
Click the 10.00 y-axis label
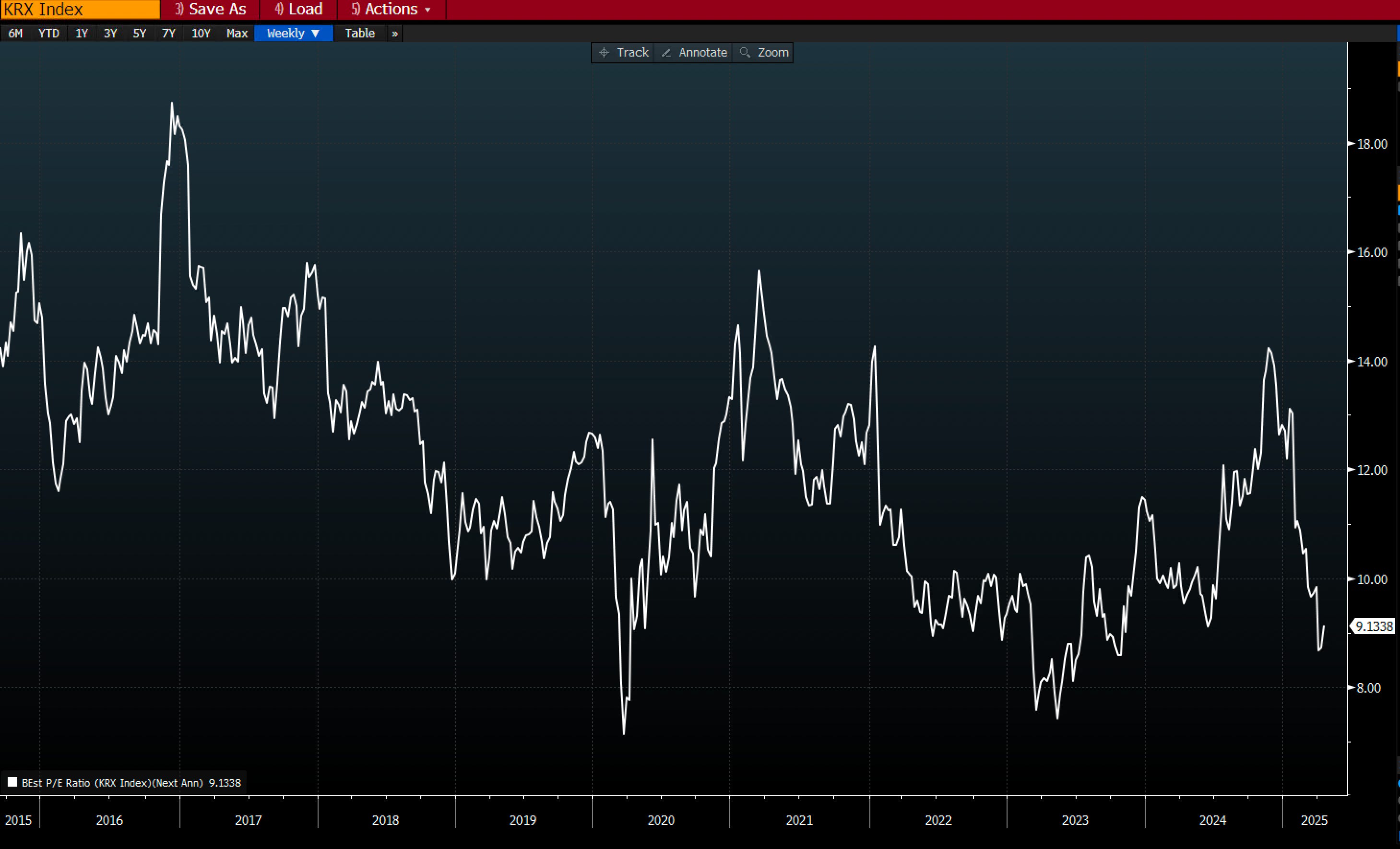1372,579
